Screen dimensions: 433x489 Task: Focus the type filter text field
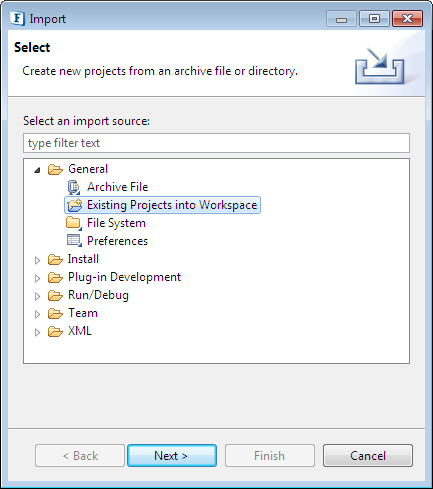[x=216, y=143]
